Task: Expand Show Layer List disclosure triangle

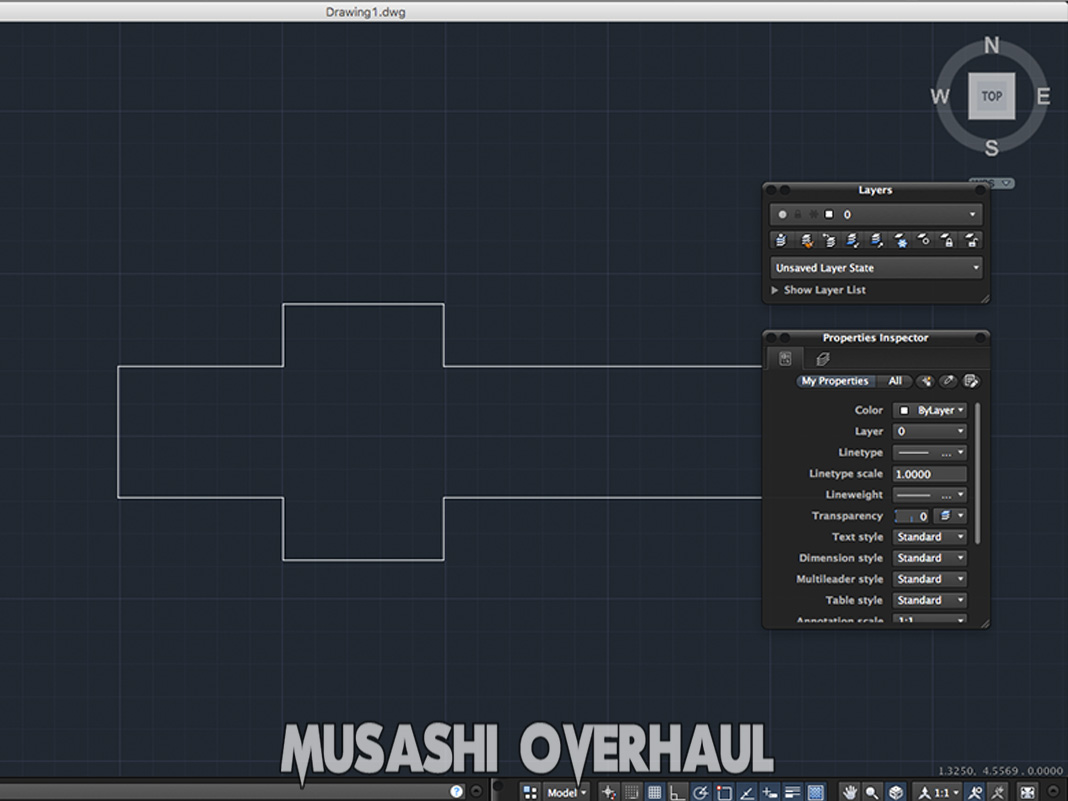Action: 774,290
